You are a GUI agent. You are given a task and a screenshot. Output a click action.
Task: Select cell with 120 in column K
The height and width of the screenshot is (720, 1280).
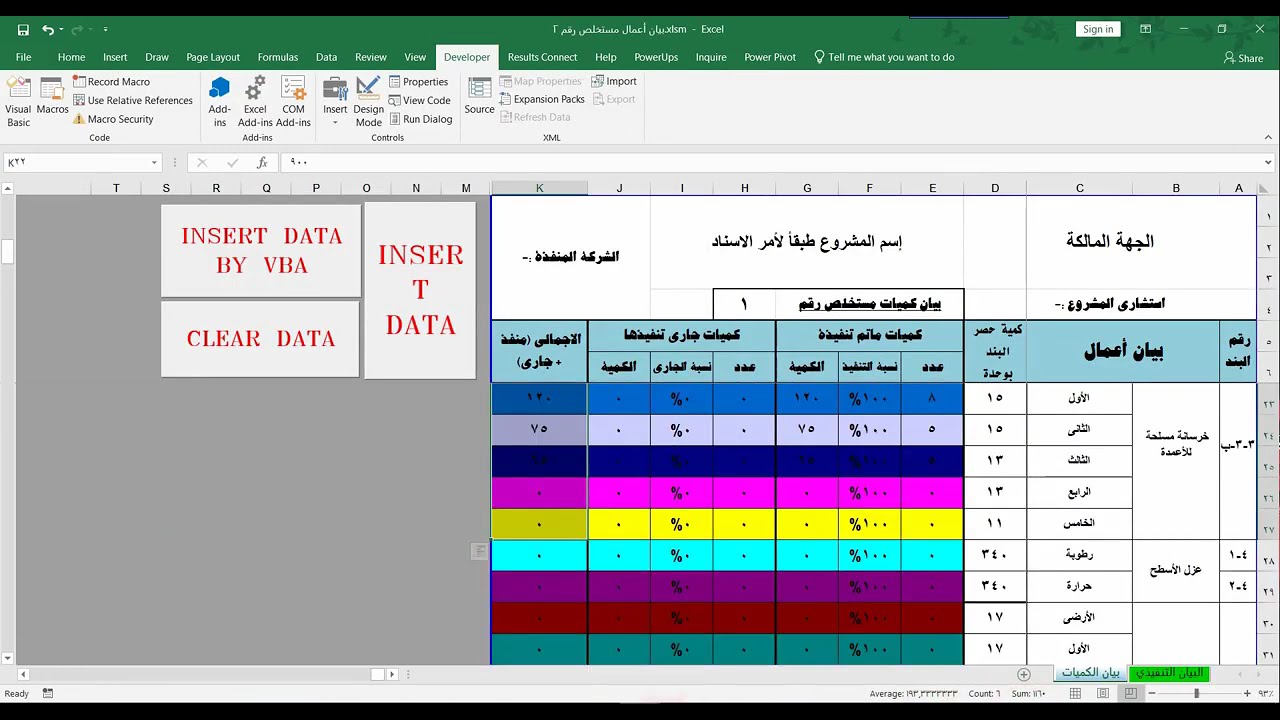click(x=539, y=398)
